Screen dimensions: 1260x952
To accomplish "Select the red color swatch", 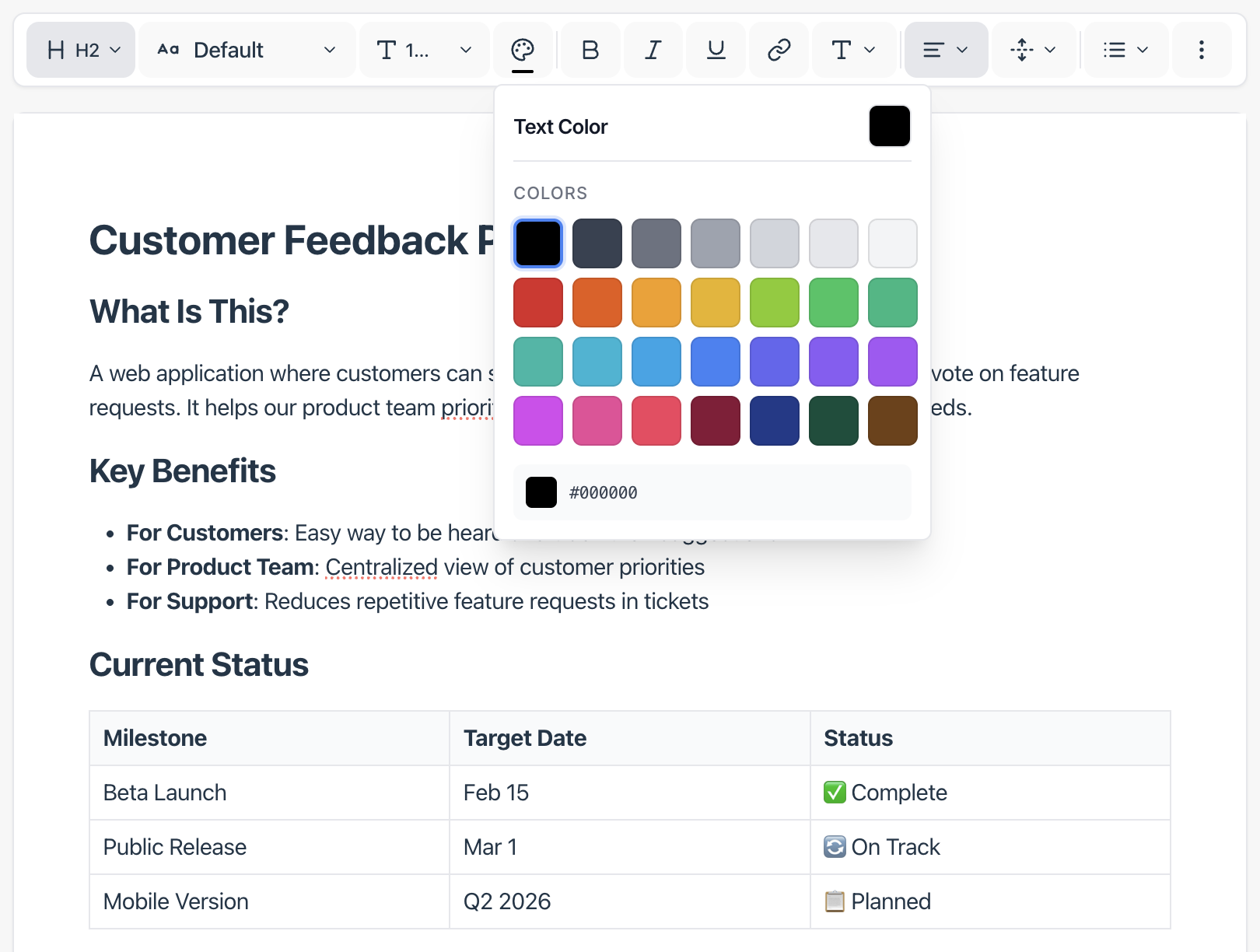I will point(537,302).
